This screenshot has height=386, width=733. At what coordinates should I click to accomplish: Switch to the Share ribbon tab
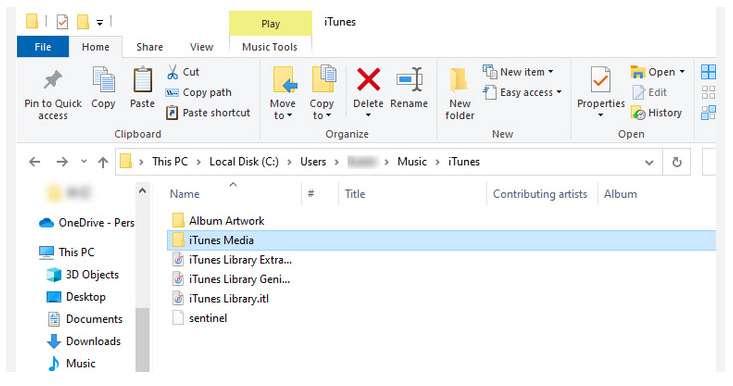150,47
